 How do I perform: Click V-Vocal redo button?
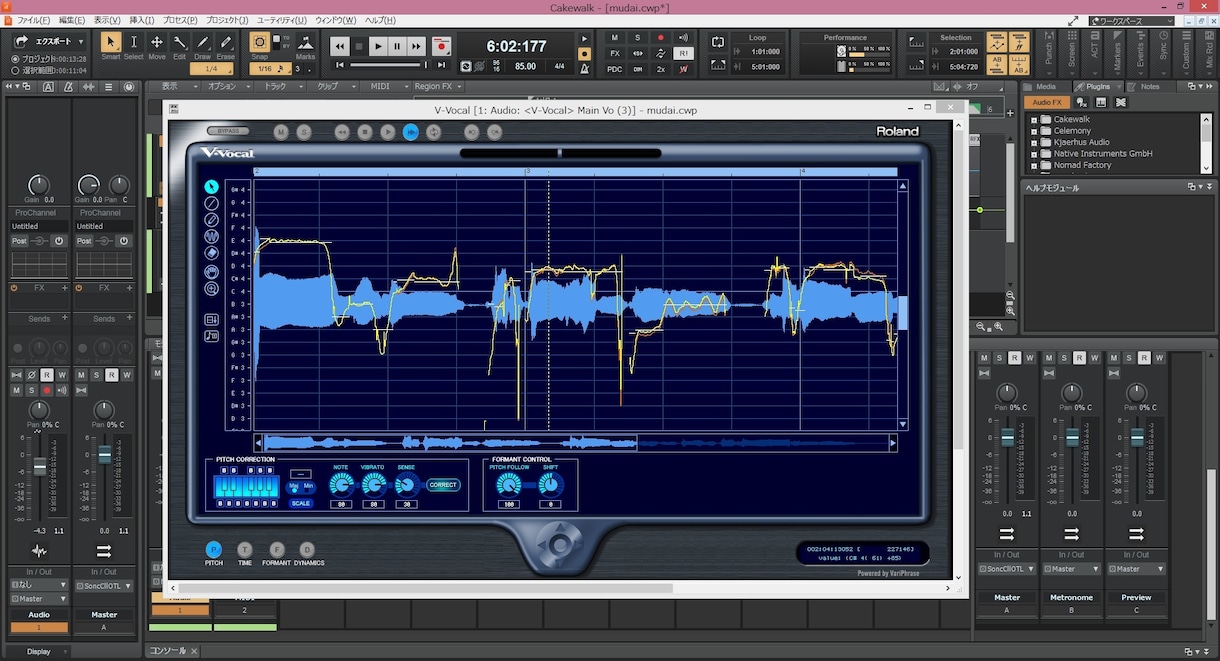click(x=494, y=132)
